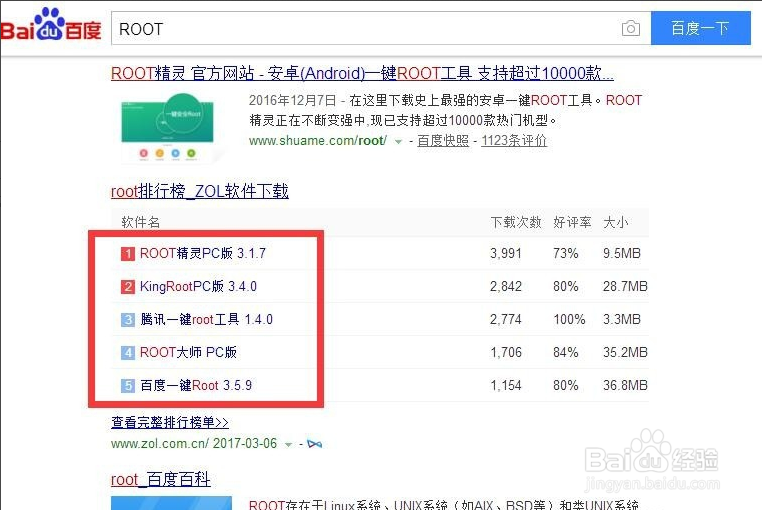Image resolution: width=762 pixels, height=510 pixels.
Task: Click the 3.3MB size value
Action: (622, 319)
